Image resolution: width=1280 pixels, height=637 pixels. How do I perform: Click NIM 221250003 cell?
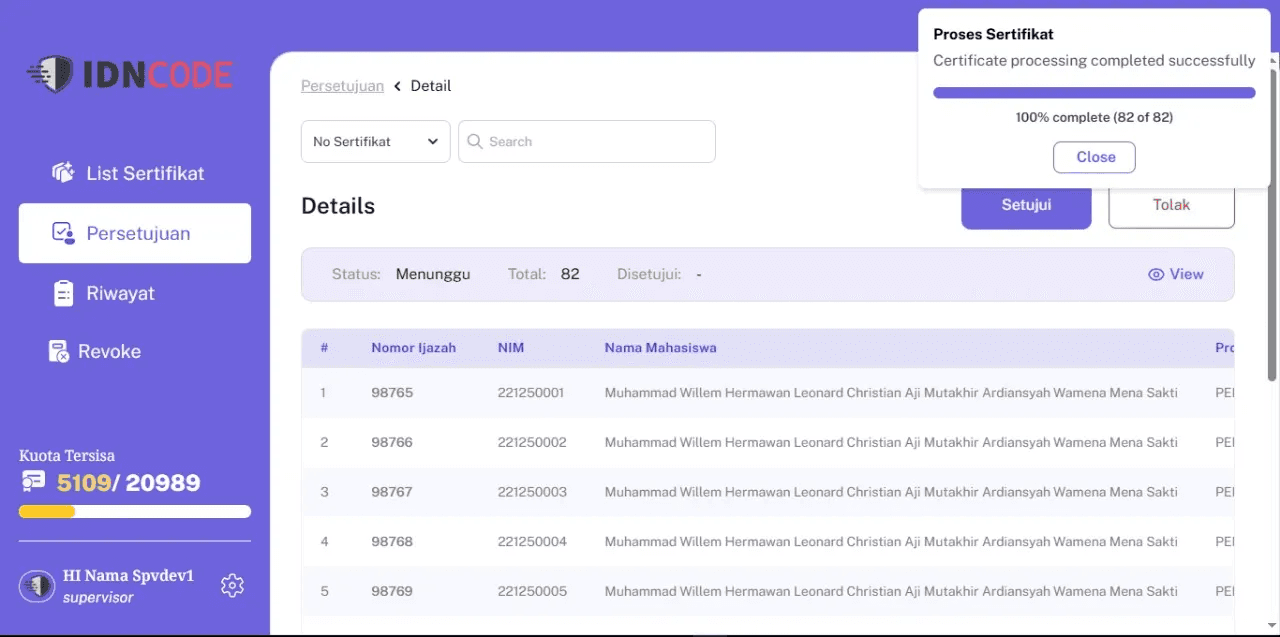(x=532, y=492)
